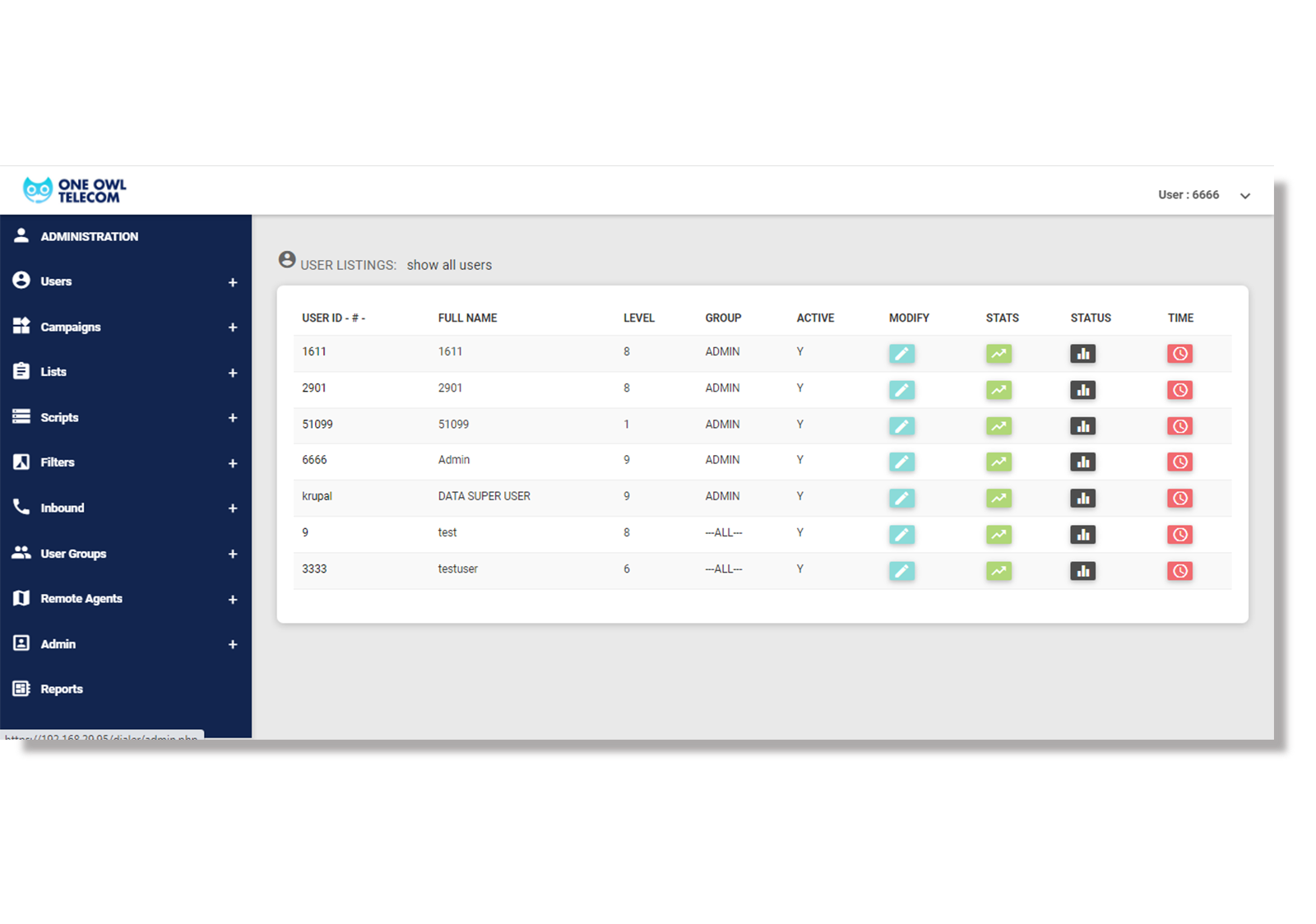The height and width of the screenshot is (924, 1316).
Task: Open User Groups in the sidebar
Action: (x=73, y=554)
